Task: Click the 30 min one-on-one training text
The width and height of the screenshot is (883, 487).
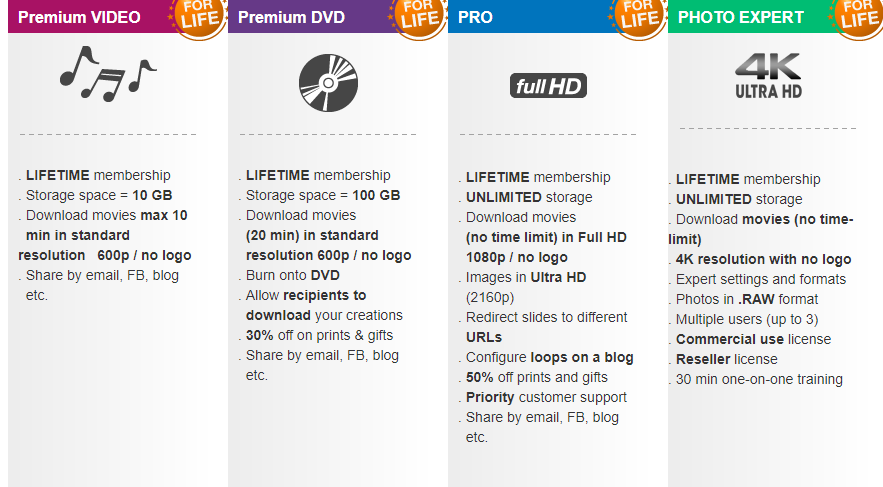Action: point(759,379)
